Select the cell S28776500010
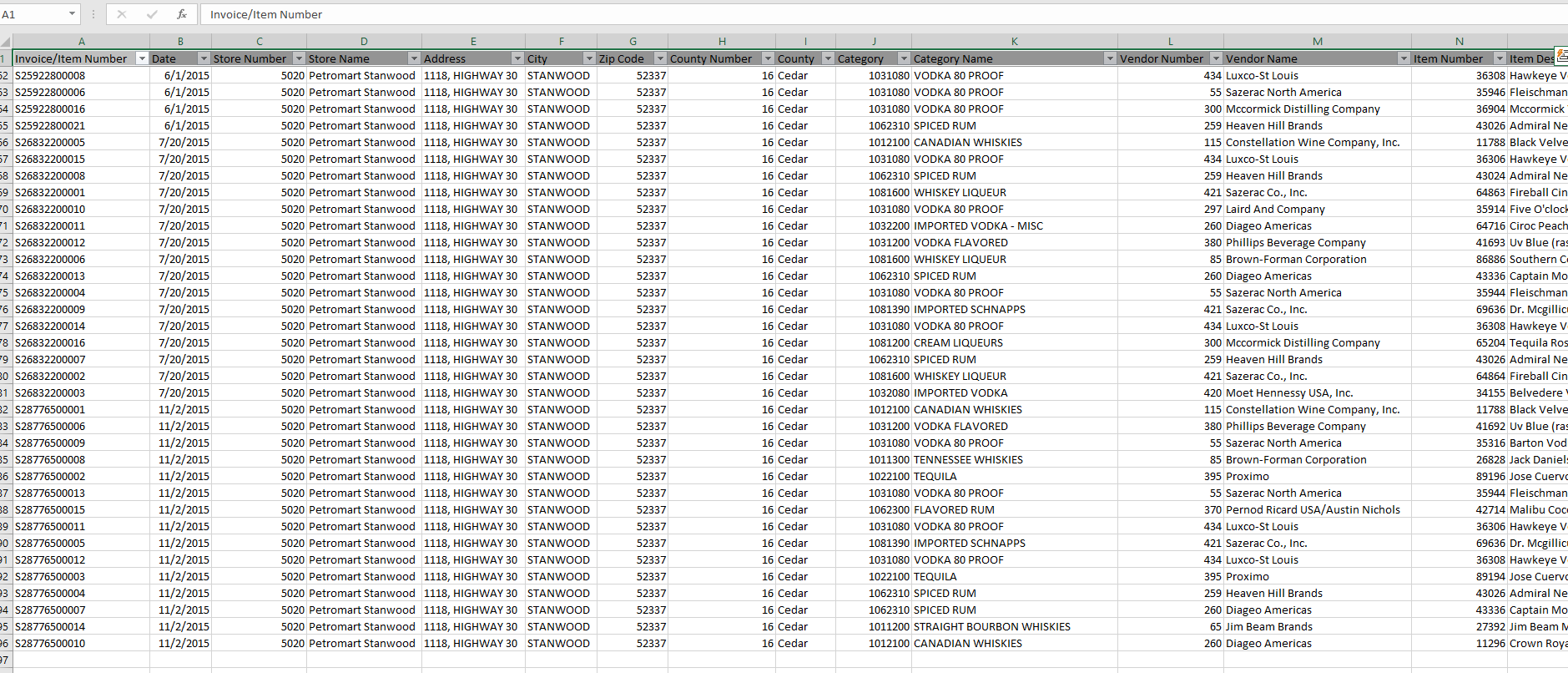Screen dimensions: 1568x673 [x=81, y=643]
